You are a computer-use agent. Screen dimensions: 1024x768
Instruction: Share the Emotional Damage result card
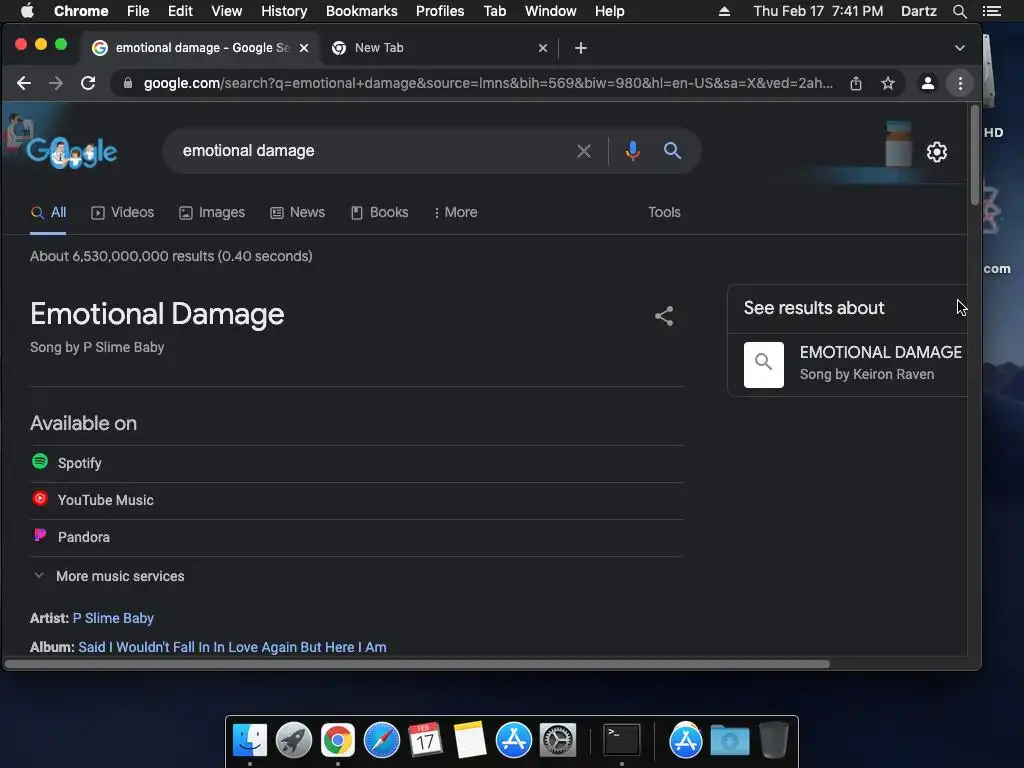664,317
